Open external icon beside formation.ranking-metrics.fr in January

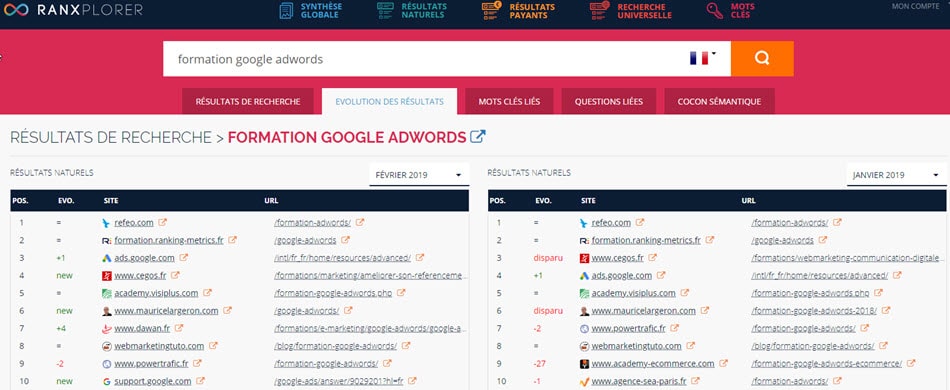tap(709, 240)
